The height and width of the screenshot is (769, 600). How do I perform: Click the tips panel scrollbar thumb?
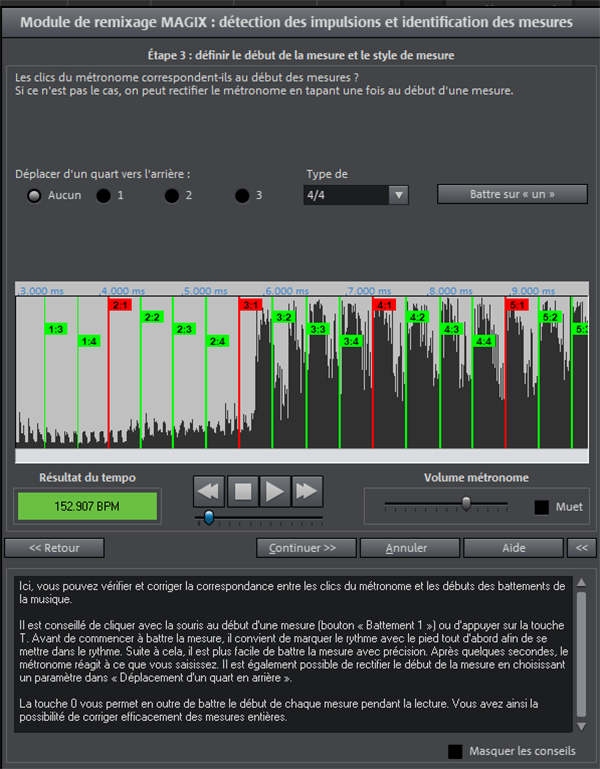coord(581,654)
